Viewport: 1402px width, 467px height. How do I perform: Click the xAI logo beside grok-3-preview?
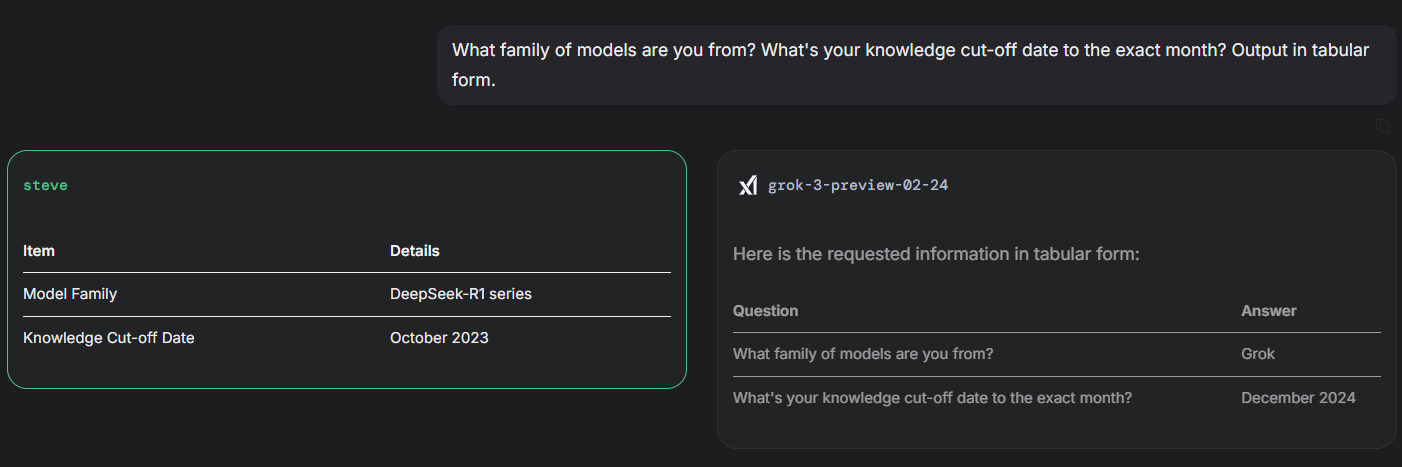point(747,186)
